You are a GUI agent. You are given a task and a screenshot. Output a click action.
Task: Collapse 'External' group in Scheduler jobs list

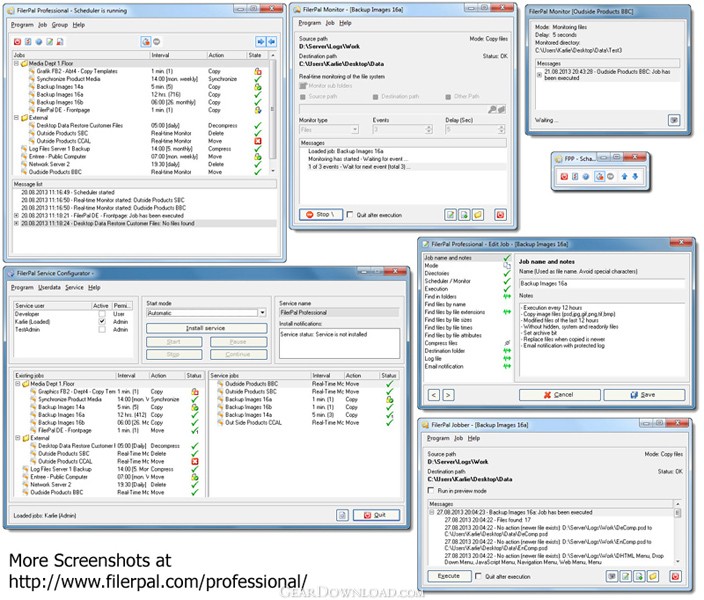17,118
